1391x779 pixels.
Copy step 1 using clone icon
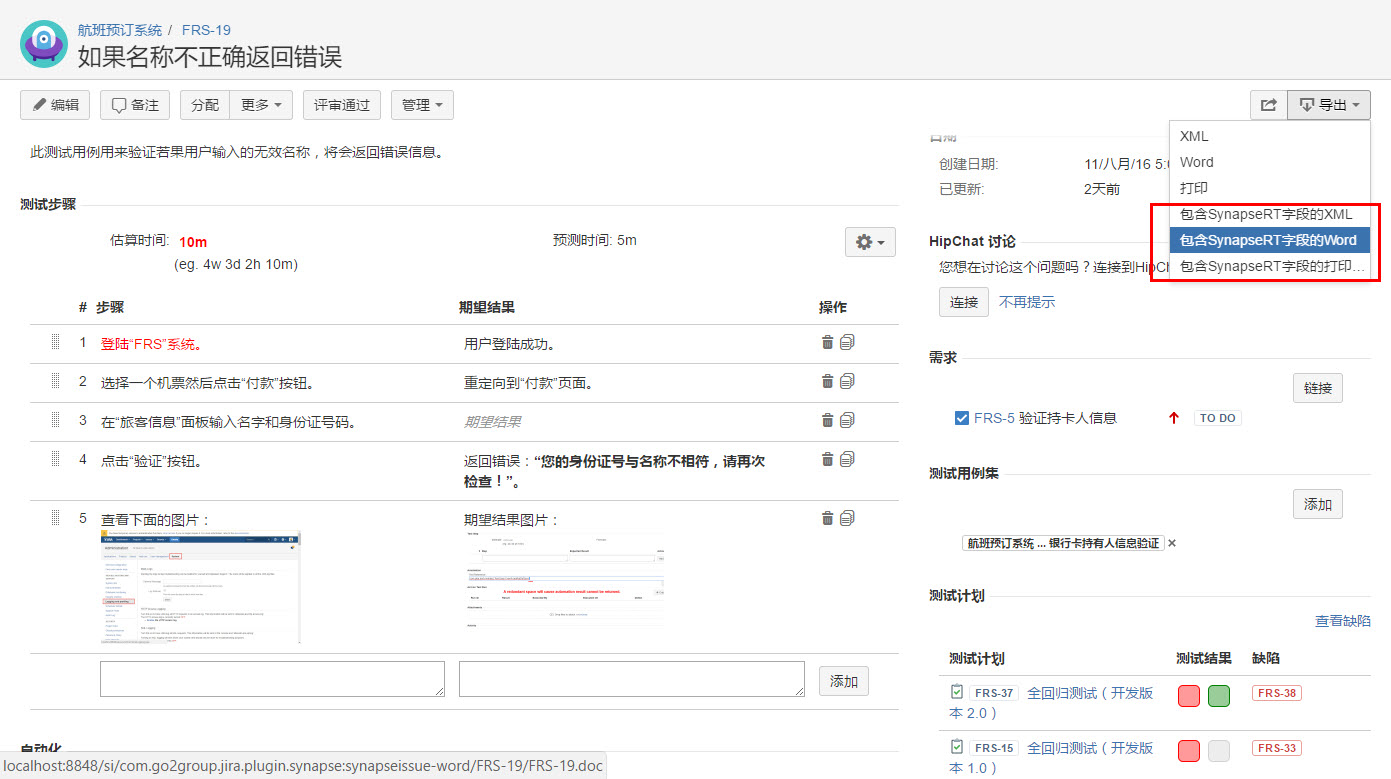point(847,342)
